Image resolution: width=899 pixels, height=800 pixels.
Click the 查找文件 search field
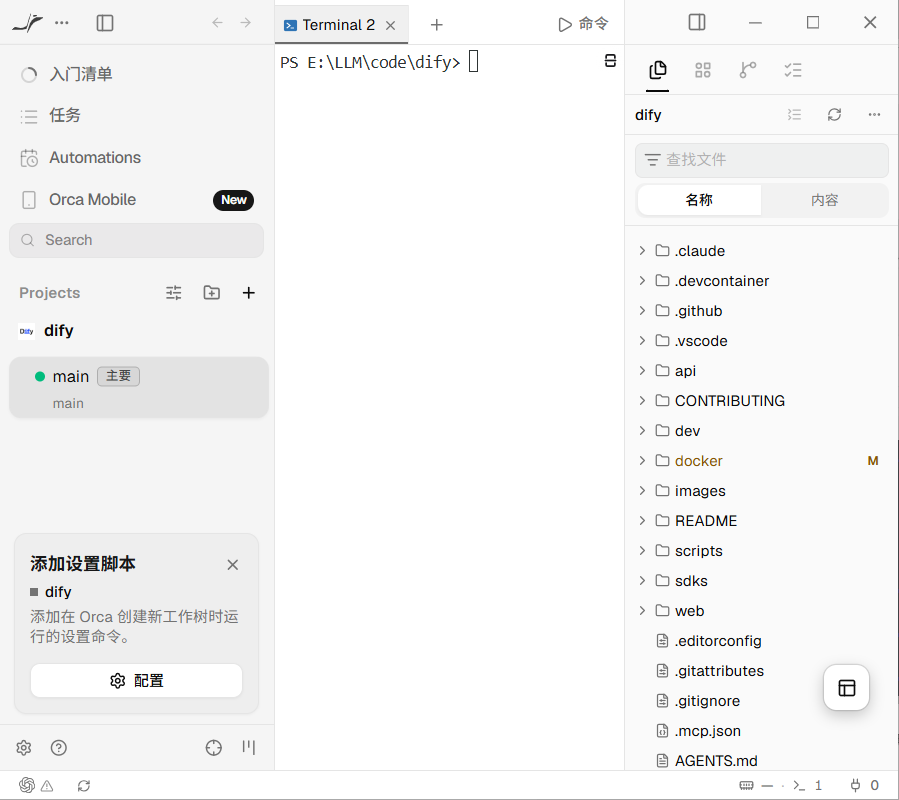(x=761, y=160)
